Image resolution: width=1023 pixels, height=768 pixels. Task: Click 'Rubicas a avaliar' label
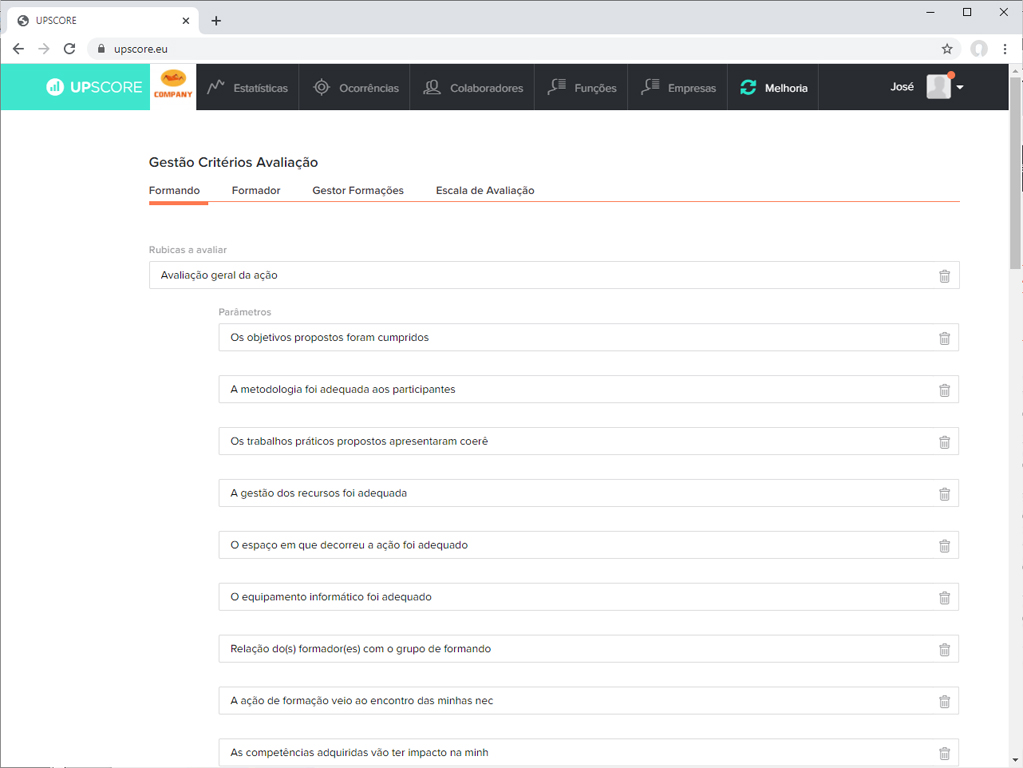[188, 250]
